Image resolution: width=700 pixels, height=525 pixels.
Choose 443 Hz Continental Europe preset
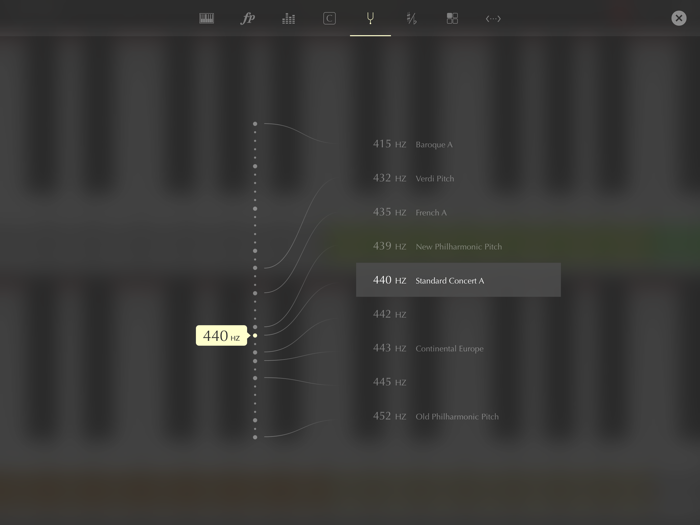458,348
